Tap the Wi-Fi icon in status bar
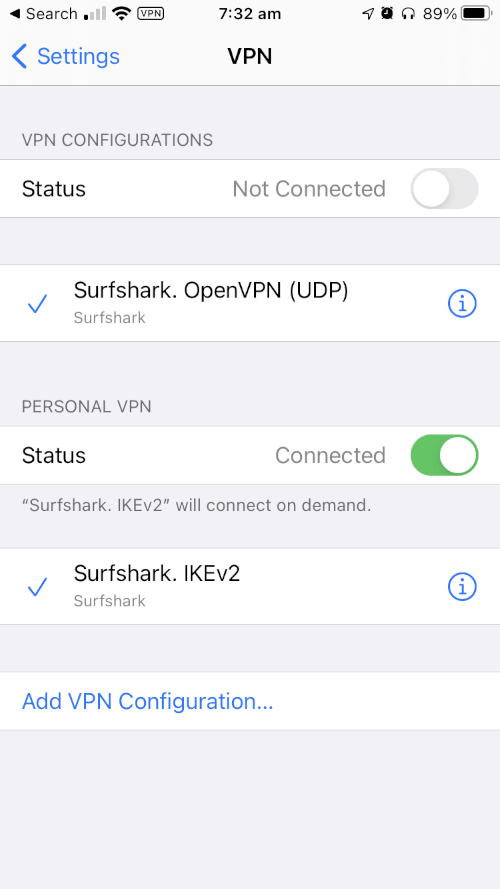 tap(122, 14)
